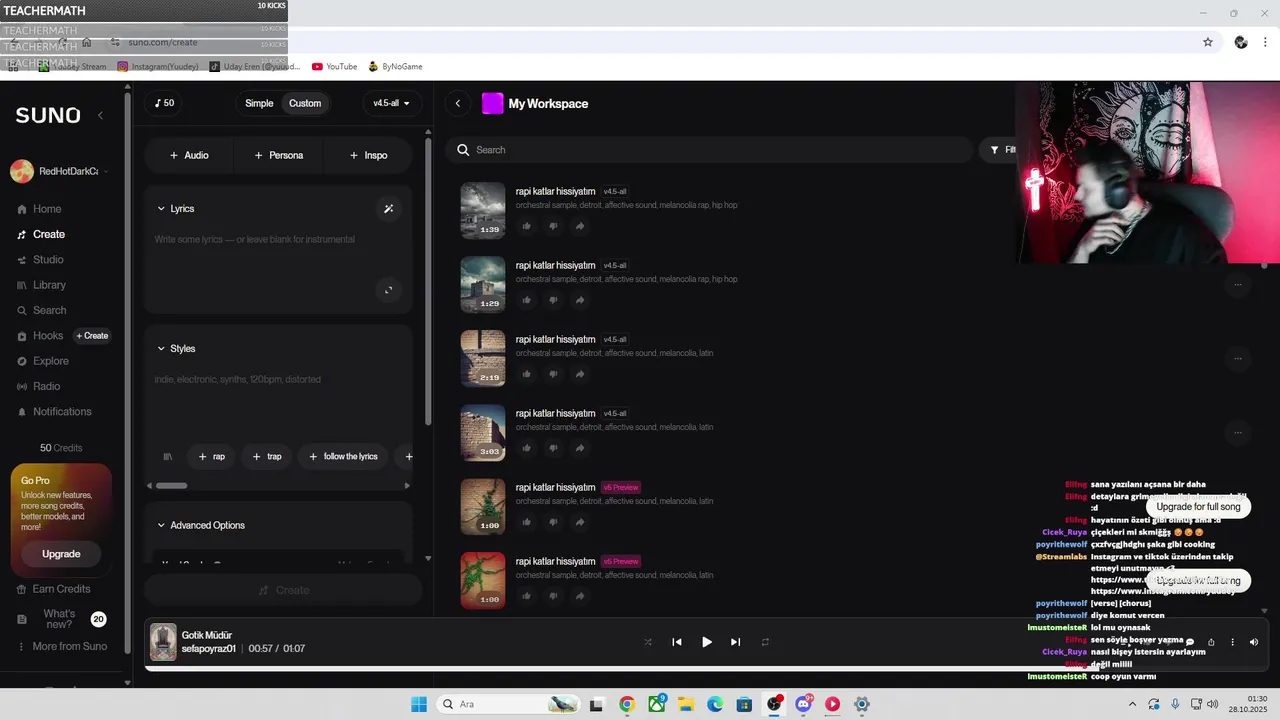The width and height of the screenshot is (1280, 720).
Task: Add the follow the lyrics style tag
Action: tap(343, 457)
